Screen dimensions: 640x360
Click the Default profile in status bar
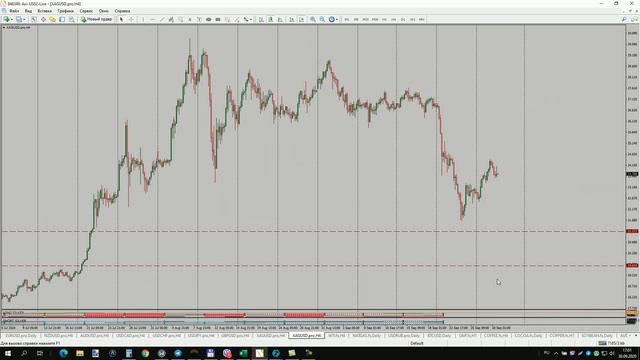pos(417,343)
